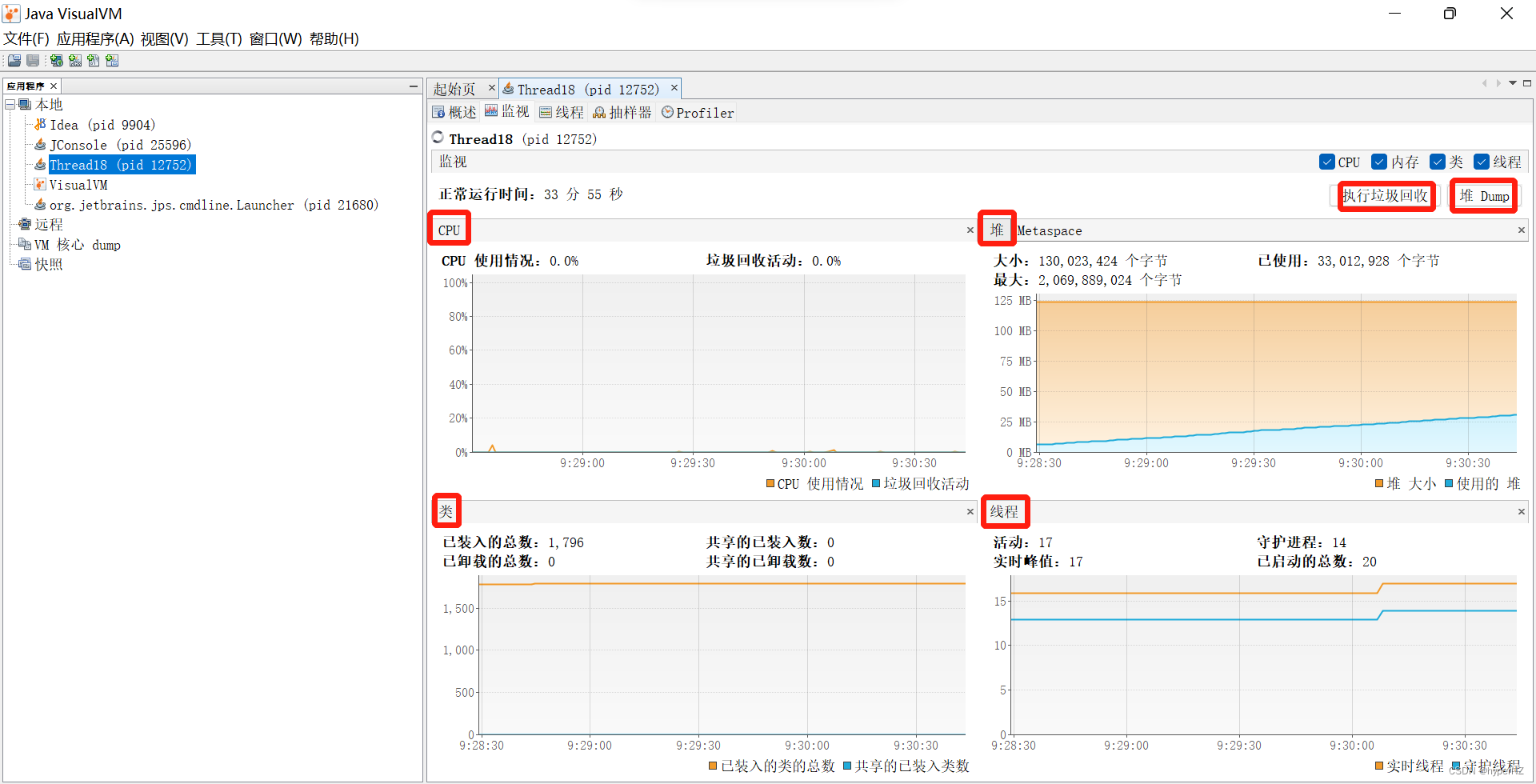The height and width of the screenshot is (784, 1536).
Task: Open the document list dropdown arrow
Action: (x=1513, y=83)
